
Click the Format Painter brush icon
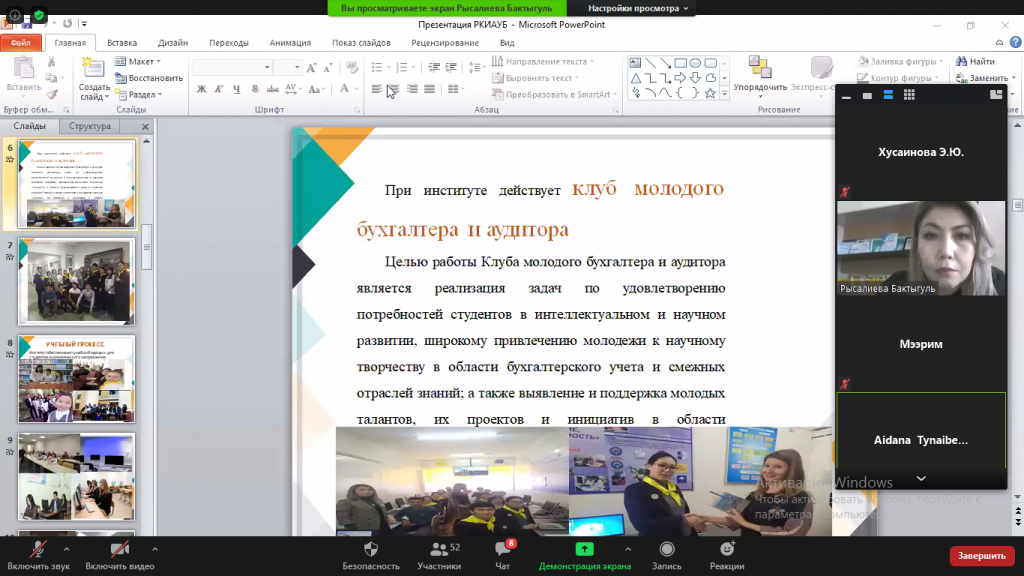point(52,94)
